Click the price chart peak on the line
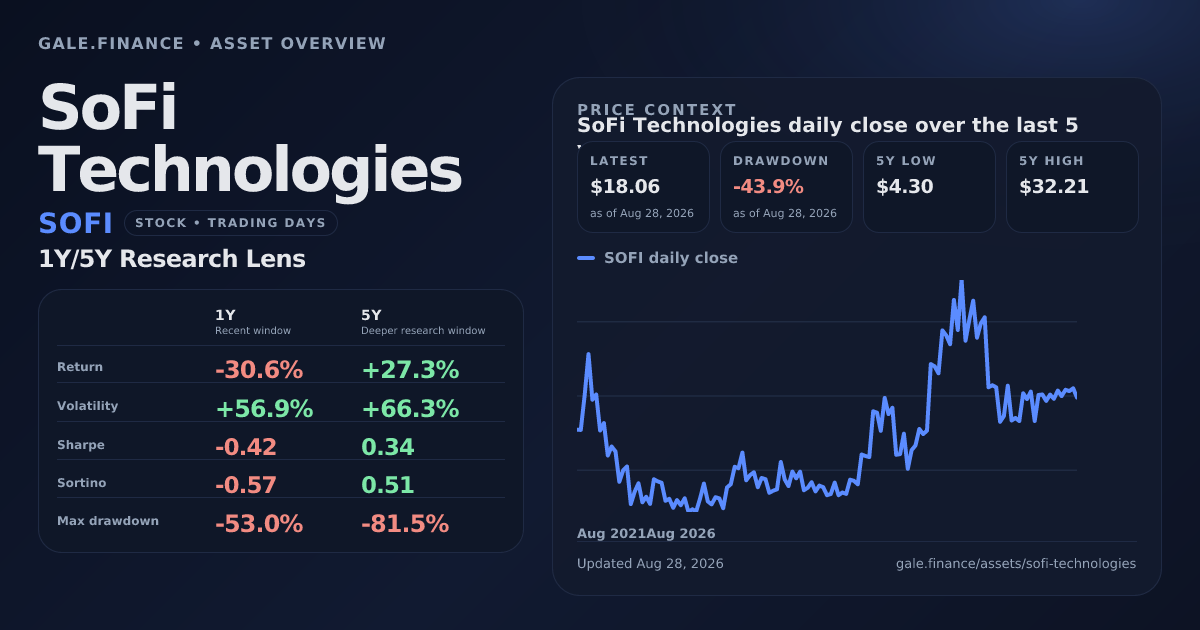The width and height of the screenshot is (1200, 630). tap(961, 282)
